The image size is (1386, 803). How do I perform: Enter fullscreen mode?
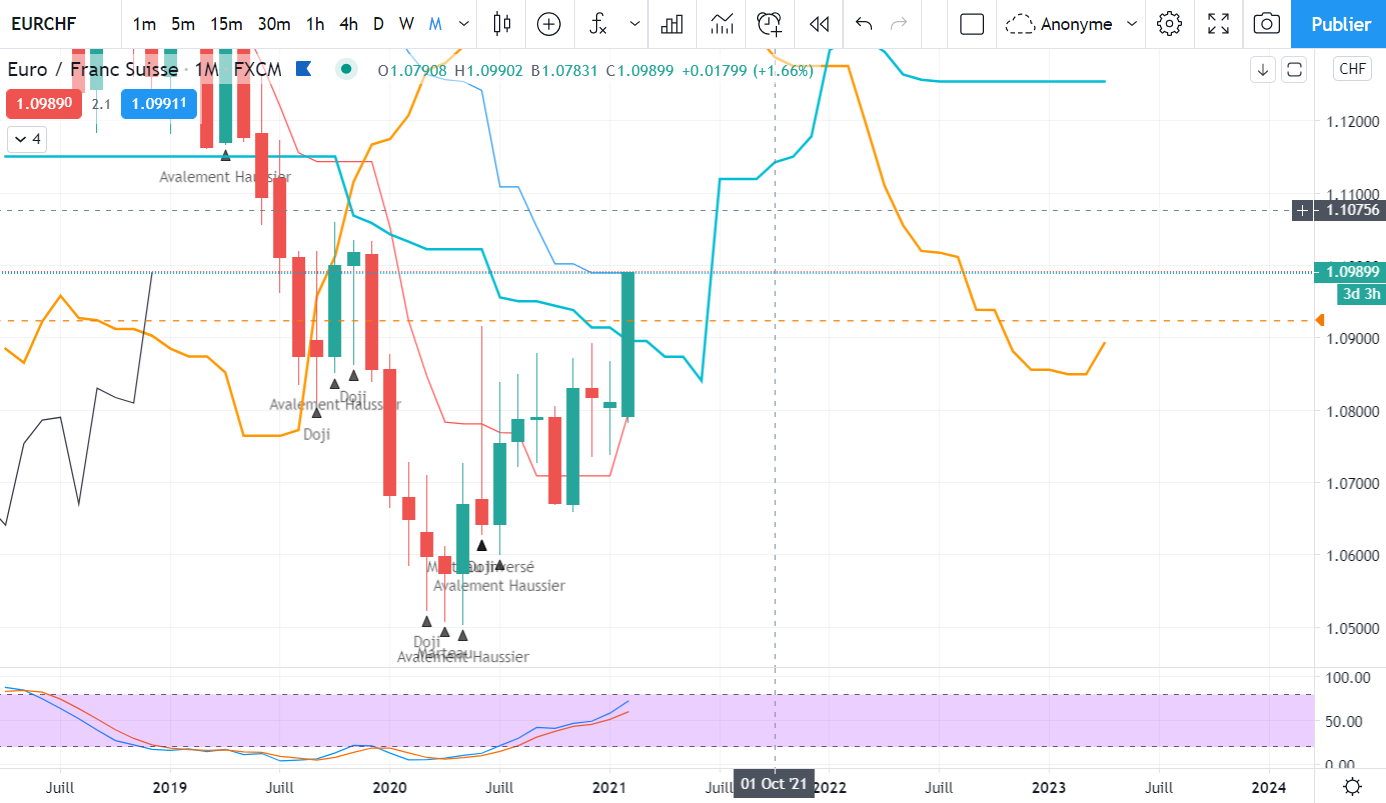1218,24
